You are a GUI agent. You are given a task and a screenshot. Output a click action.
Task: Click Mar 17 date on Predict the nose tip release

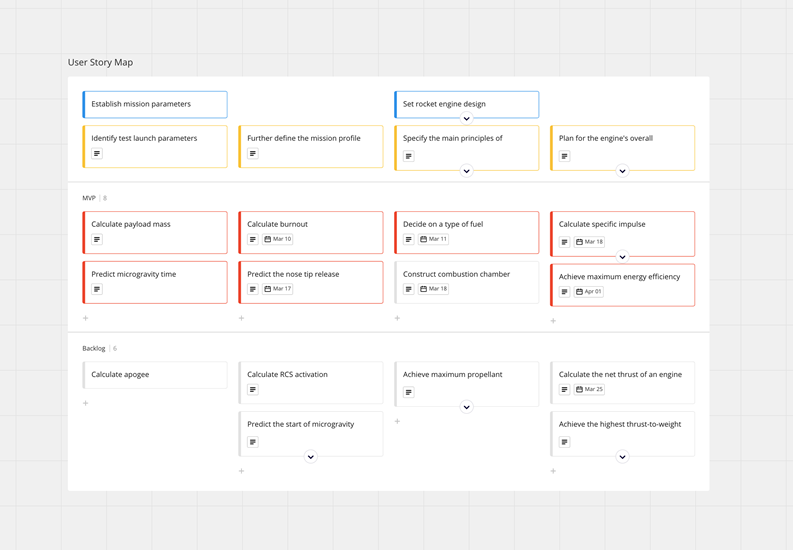(x=277, y=290)
